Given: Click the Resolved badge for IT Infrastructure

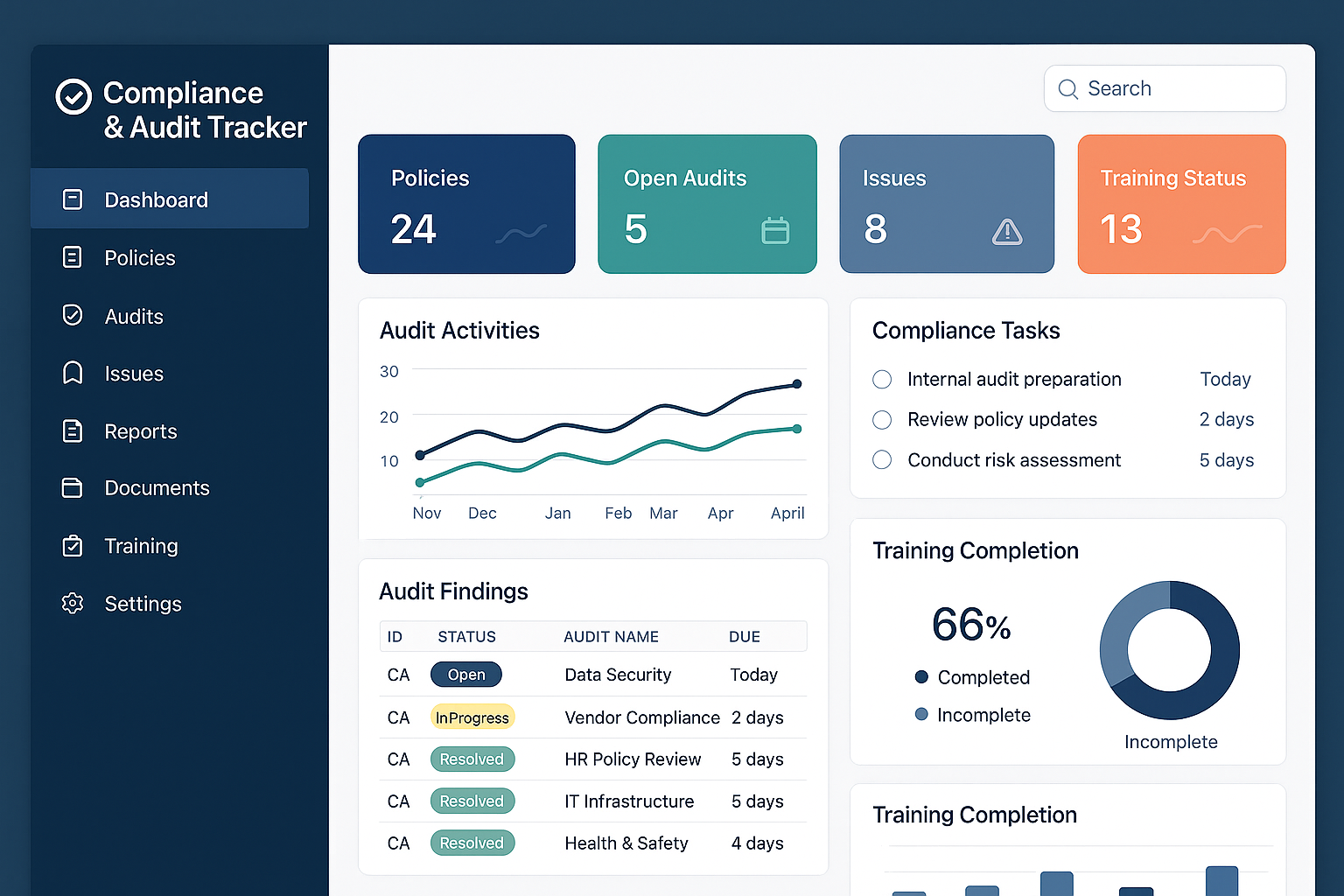Looking at the screenshot, I should tap(472, 801).
